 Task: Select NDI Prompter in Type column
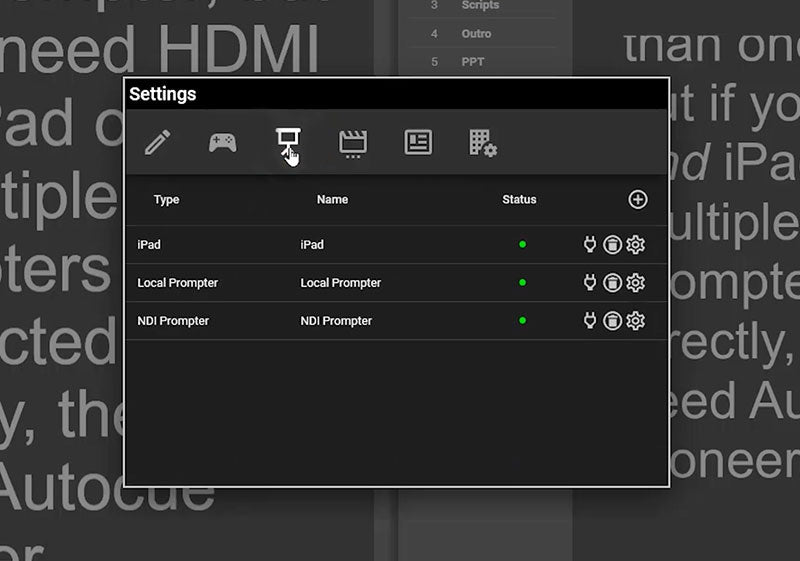point(173,321)
